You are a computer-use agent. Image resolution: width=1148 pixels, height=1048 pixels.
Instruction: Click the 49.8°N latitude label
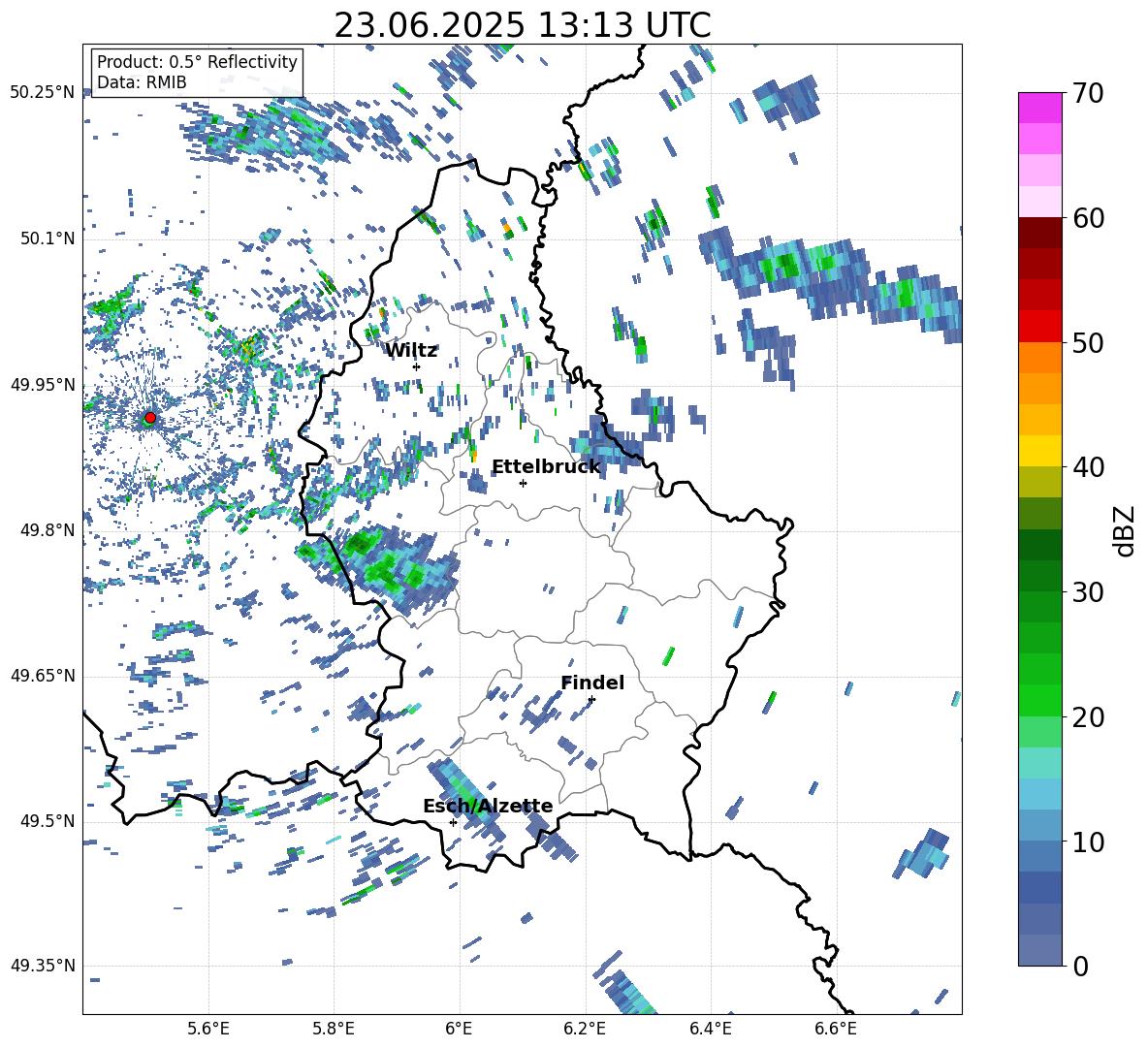click(47, 530)
